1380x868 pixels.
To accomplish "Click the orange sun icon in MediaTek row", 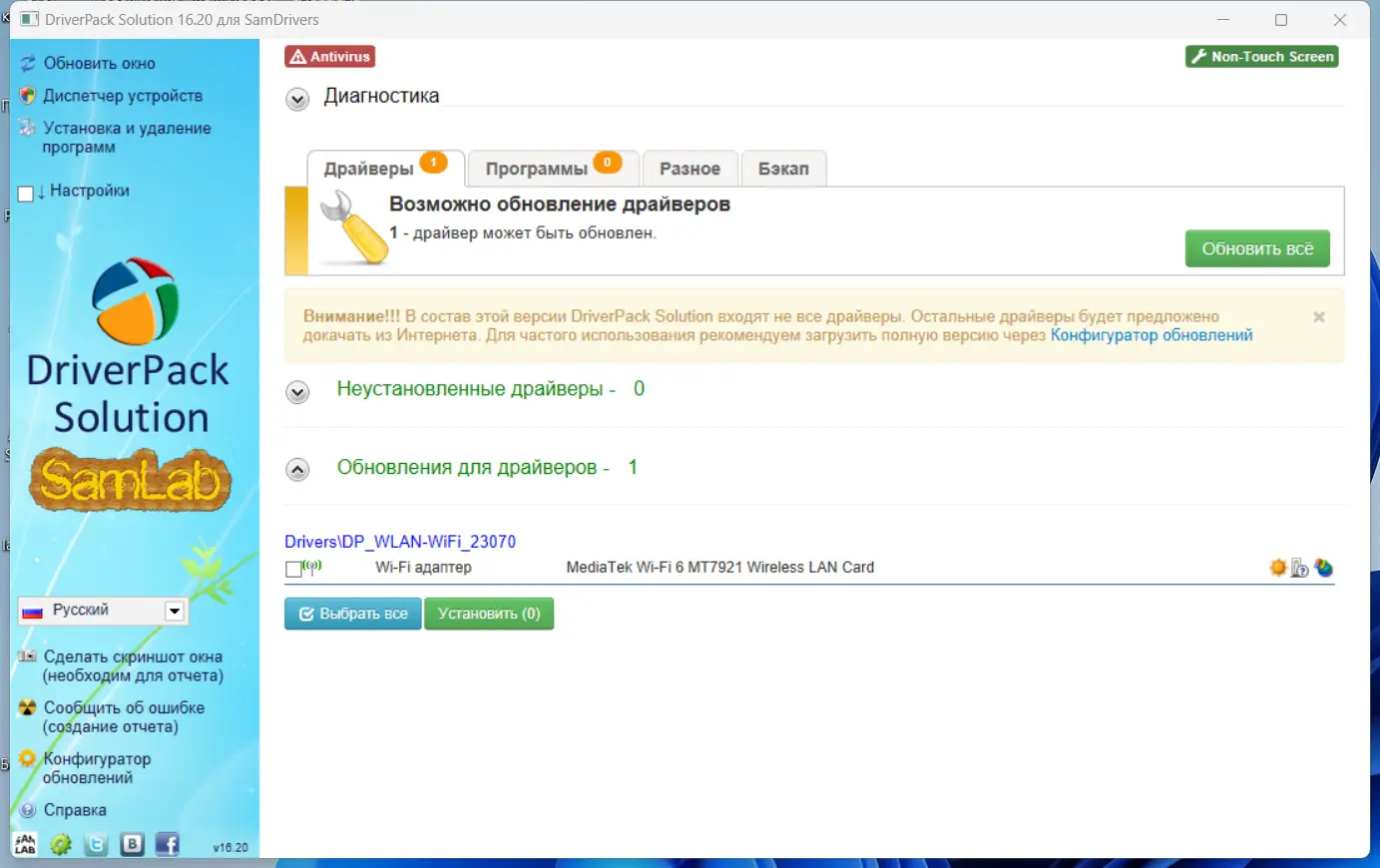I will [x=1278, y=568].
